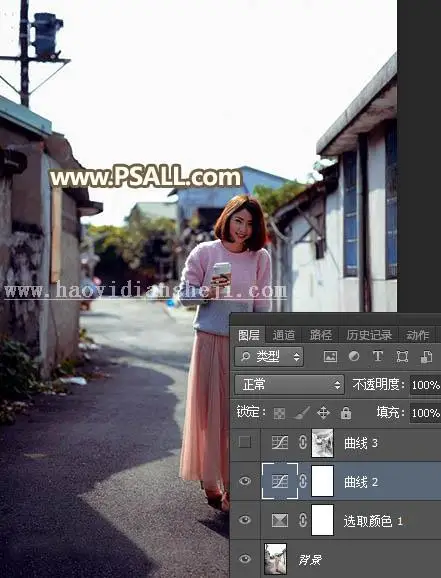441x578 pixels.
Task: Click mask link chain icon of 曲线 2
Action: [x=302, y=481]
